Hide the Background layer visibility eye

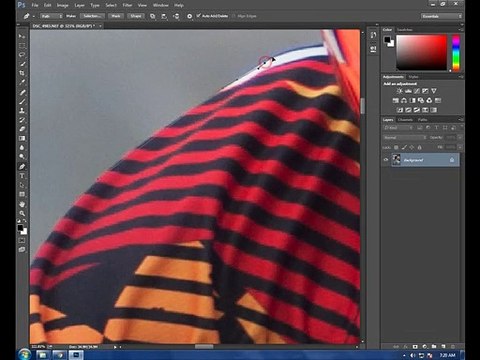[386, 160]
